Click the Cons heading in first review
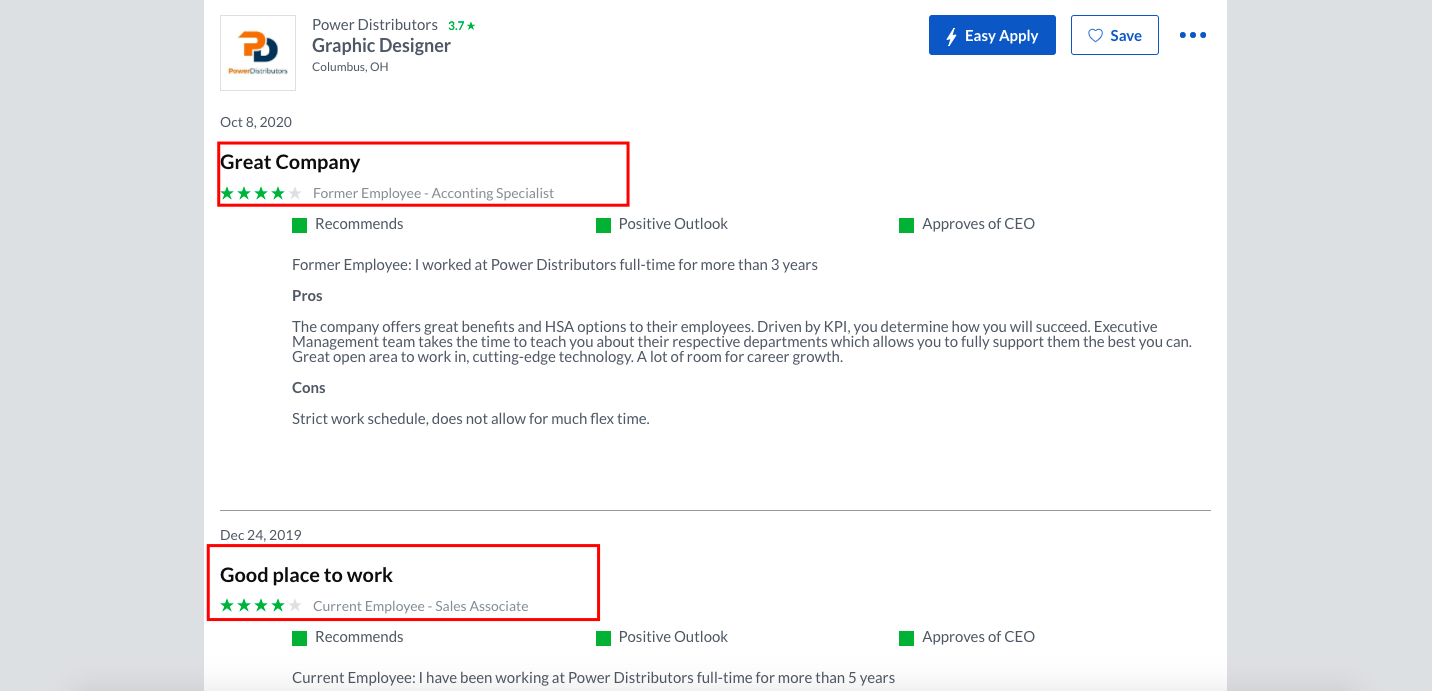 pos(309,388)
